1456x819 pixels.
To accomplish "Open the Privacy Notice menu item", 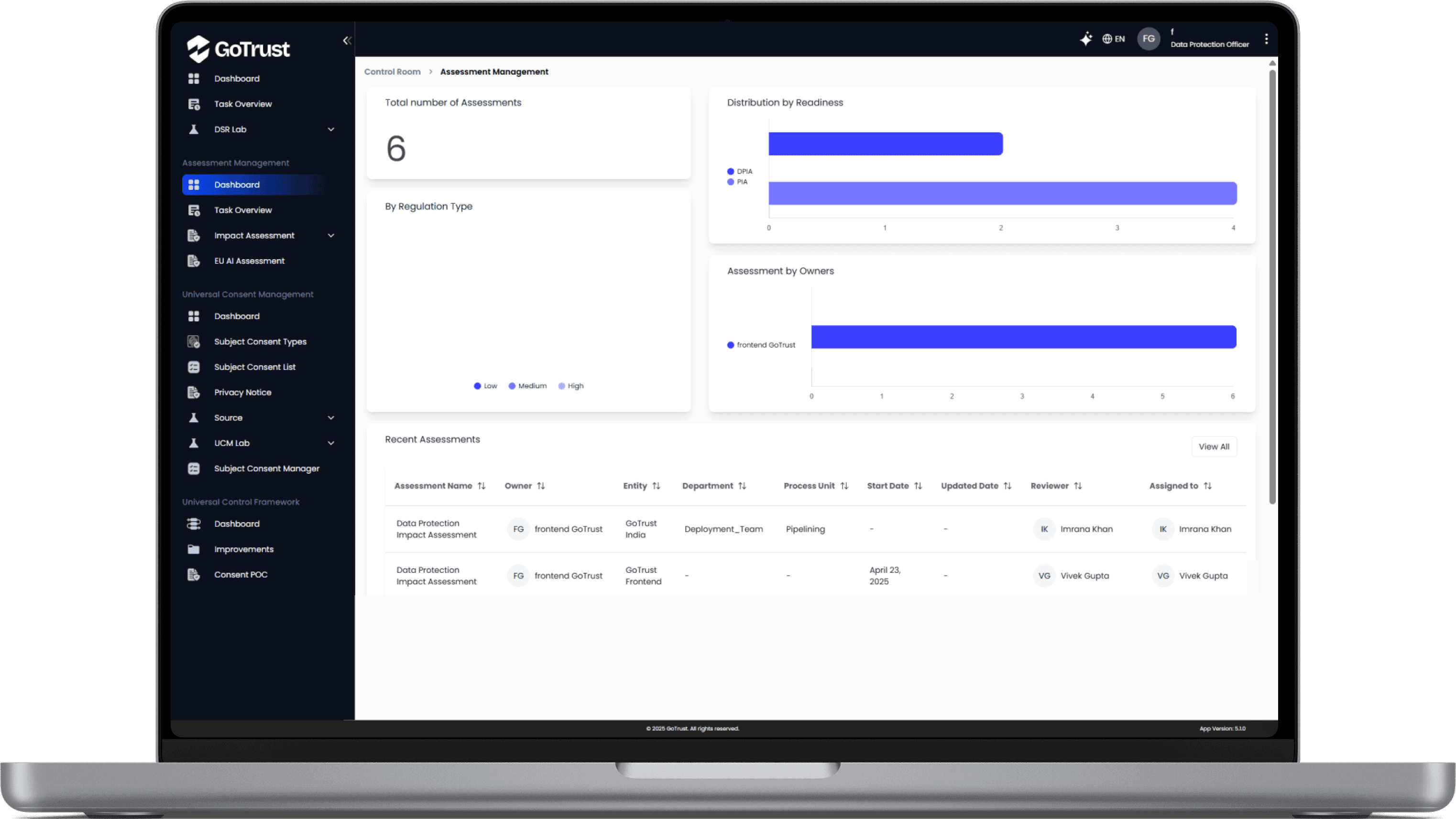I will (242, 392).
